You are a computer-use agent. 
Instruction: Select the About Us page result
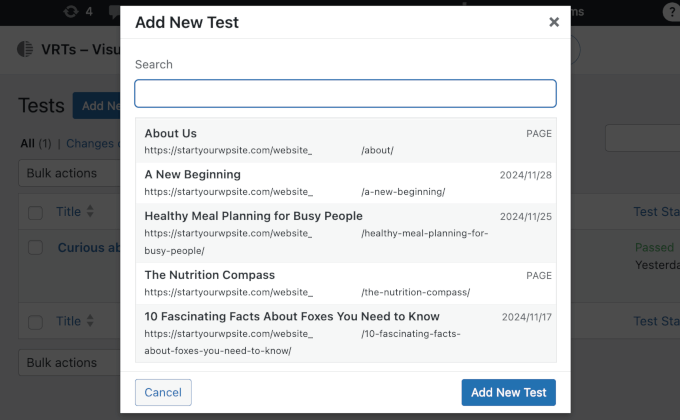pos(345,141)
